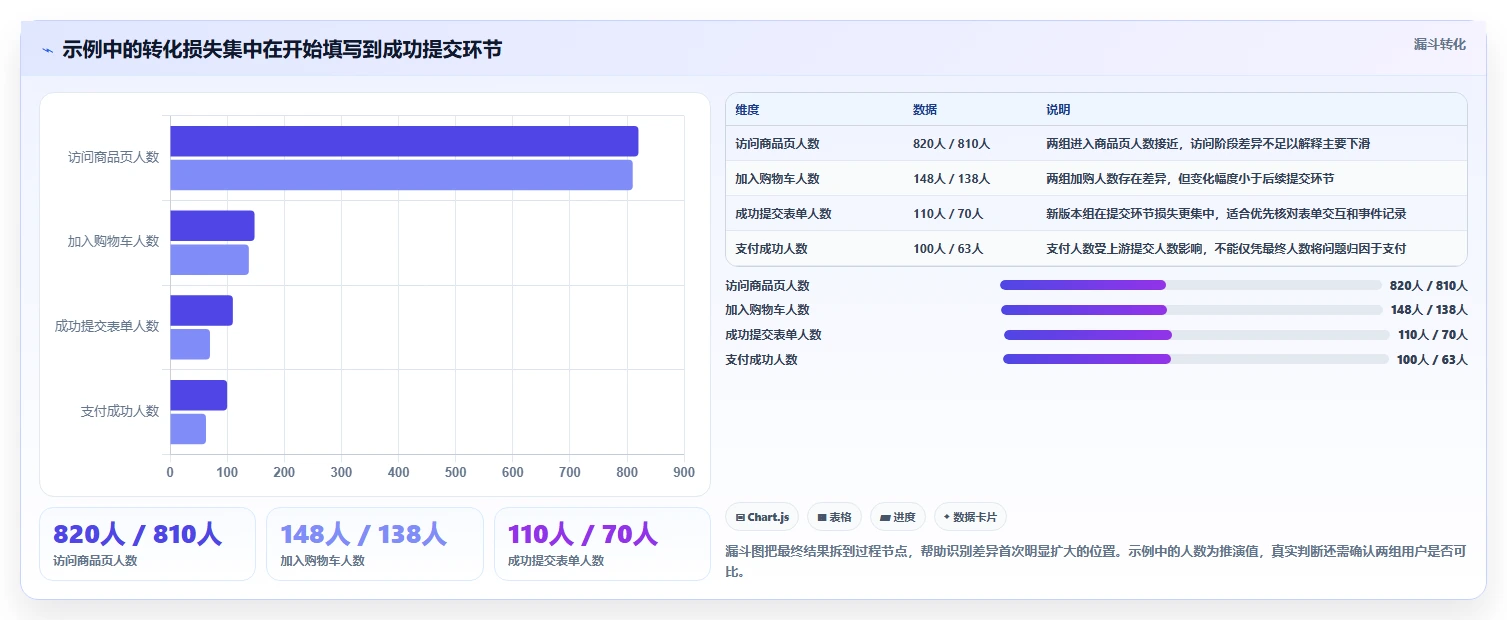Click the 成功提交表单人数 chart axis label
Viewport: 1507px width, 620px height.
(x=107, y=327)
